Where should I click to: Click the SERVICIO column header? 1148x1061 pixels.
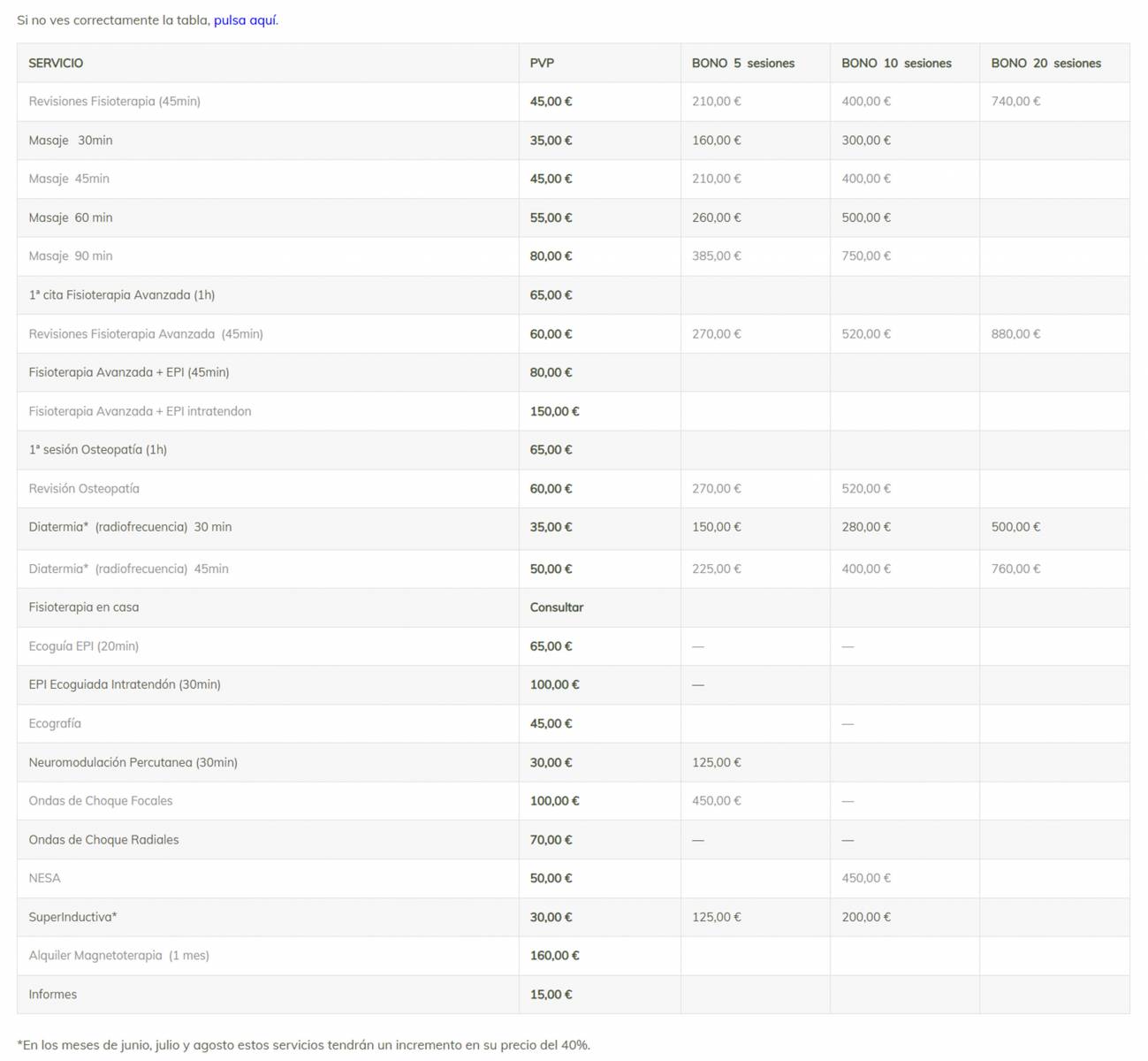click(x=56, y=64)
